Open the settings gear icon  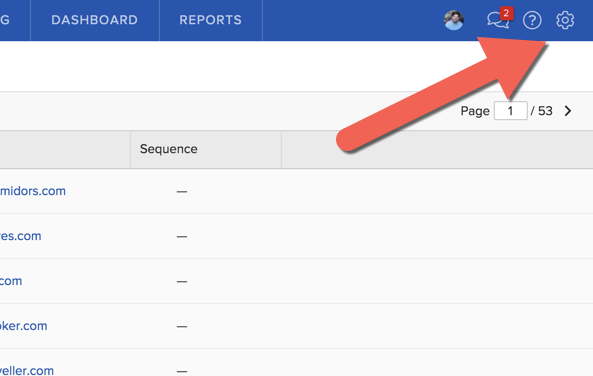565,20
